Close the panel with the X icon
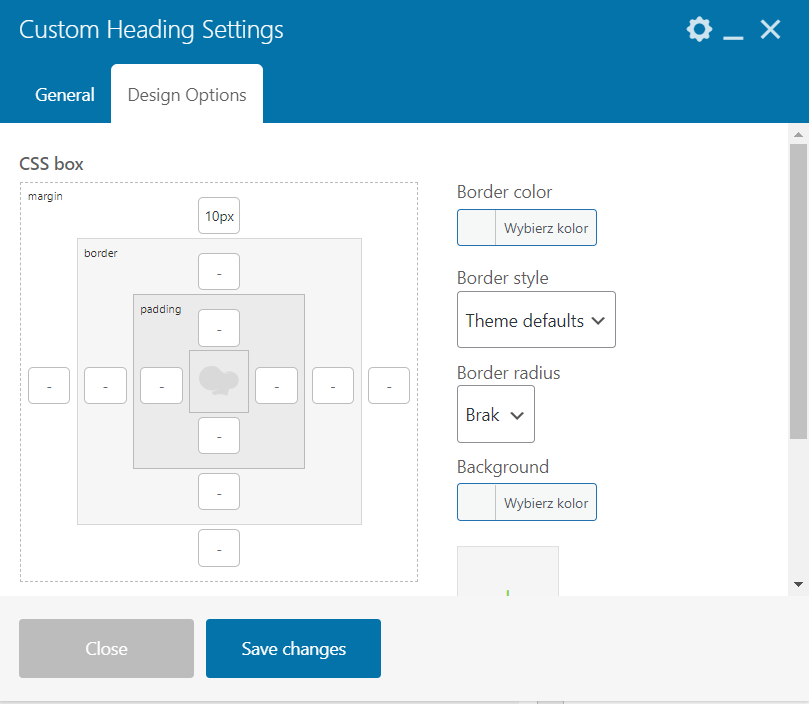Image resolution: width=809 pixels, height=704 pixels. pyautogui.click(x=770, y=30)
